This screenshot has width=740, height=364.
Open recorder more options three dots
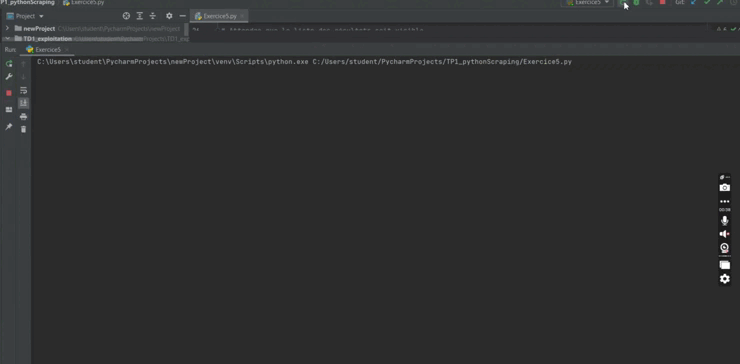pyautogui.click(x=724, y=202)
